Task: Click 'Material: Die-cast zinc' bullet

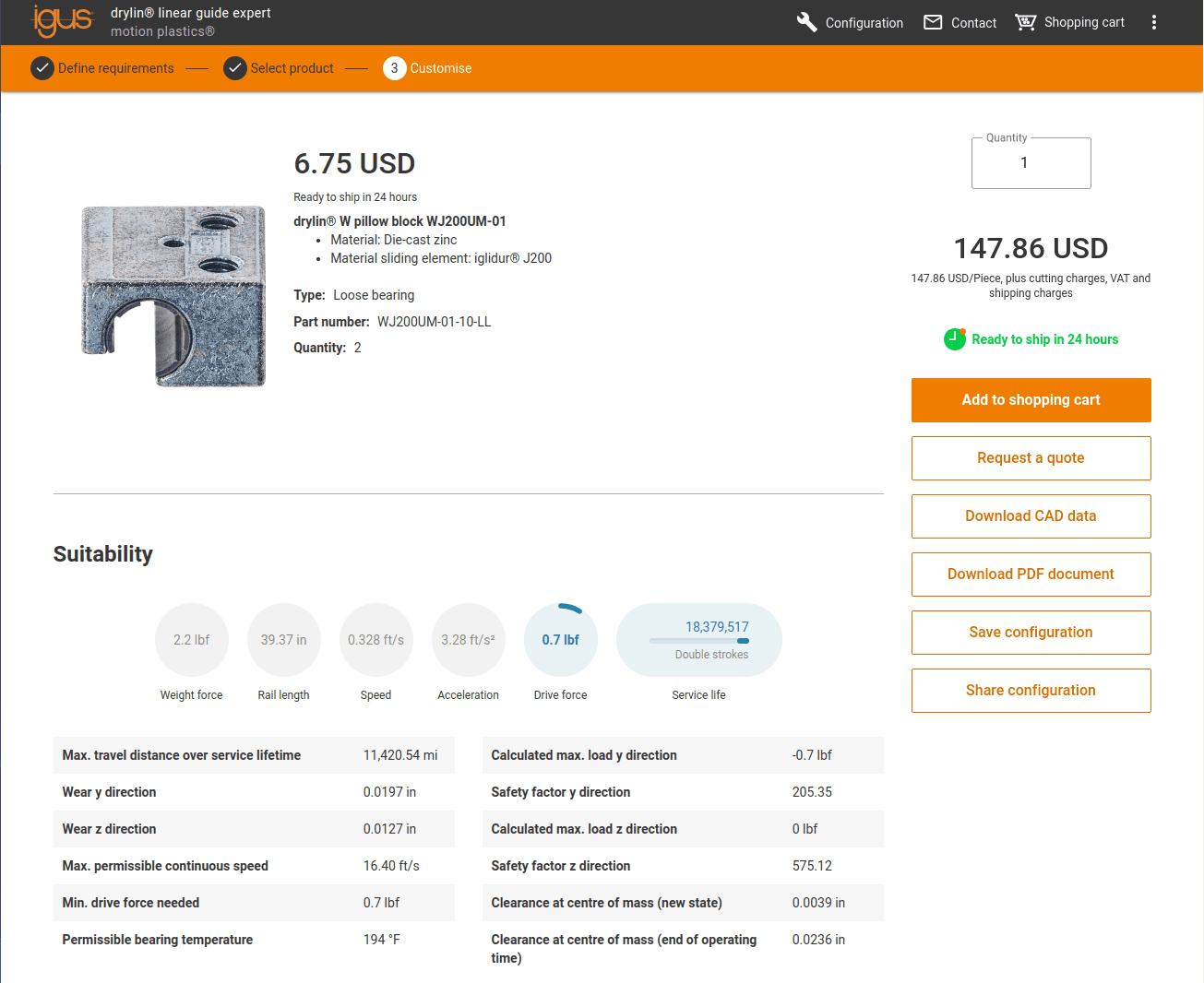Action: coord(394,240)
